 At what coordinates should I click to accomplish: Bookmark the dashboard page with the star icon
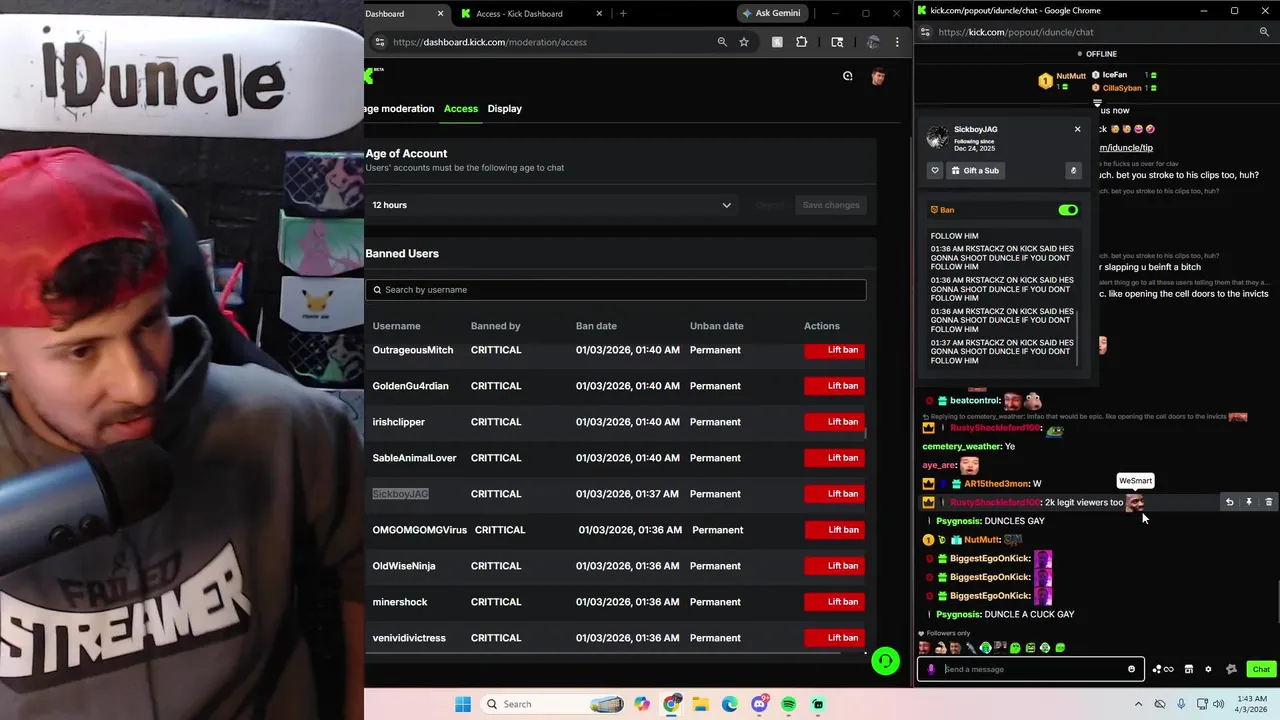744,42
